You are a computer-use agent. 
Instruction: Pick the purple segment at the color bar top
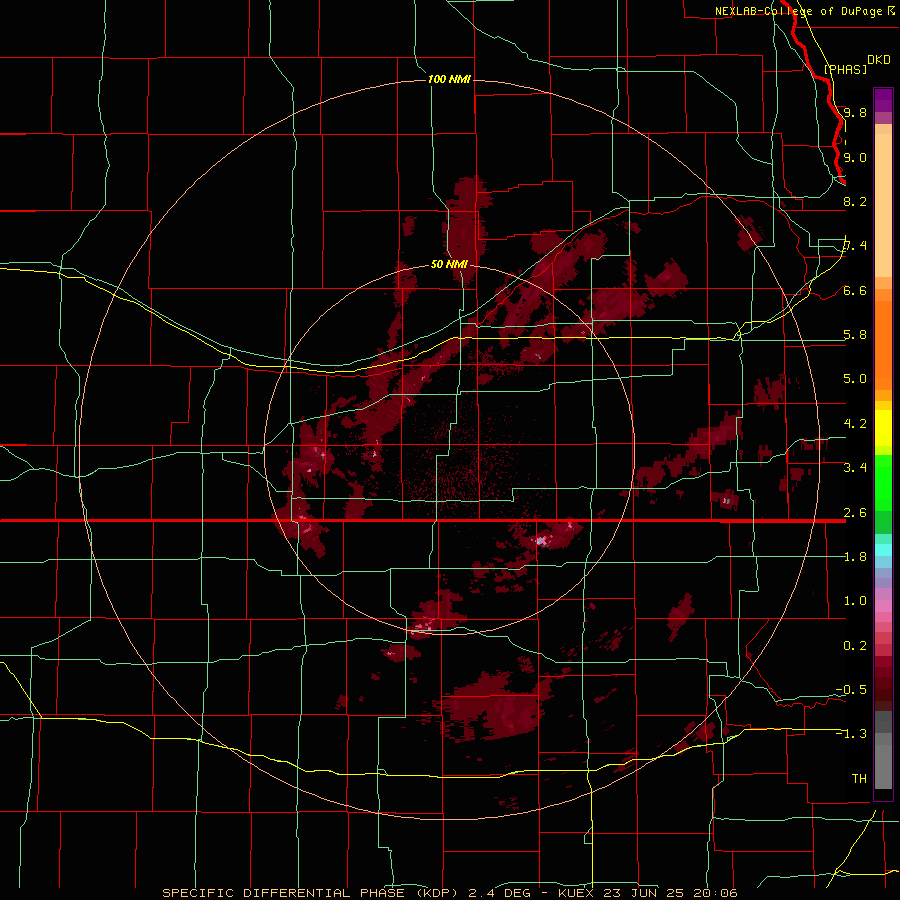point(883,100)
